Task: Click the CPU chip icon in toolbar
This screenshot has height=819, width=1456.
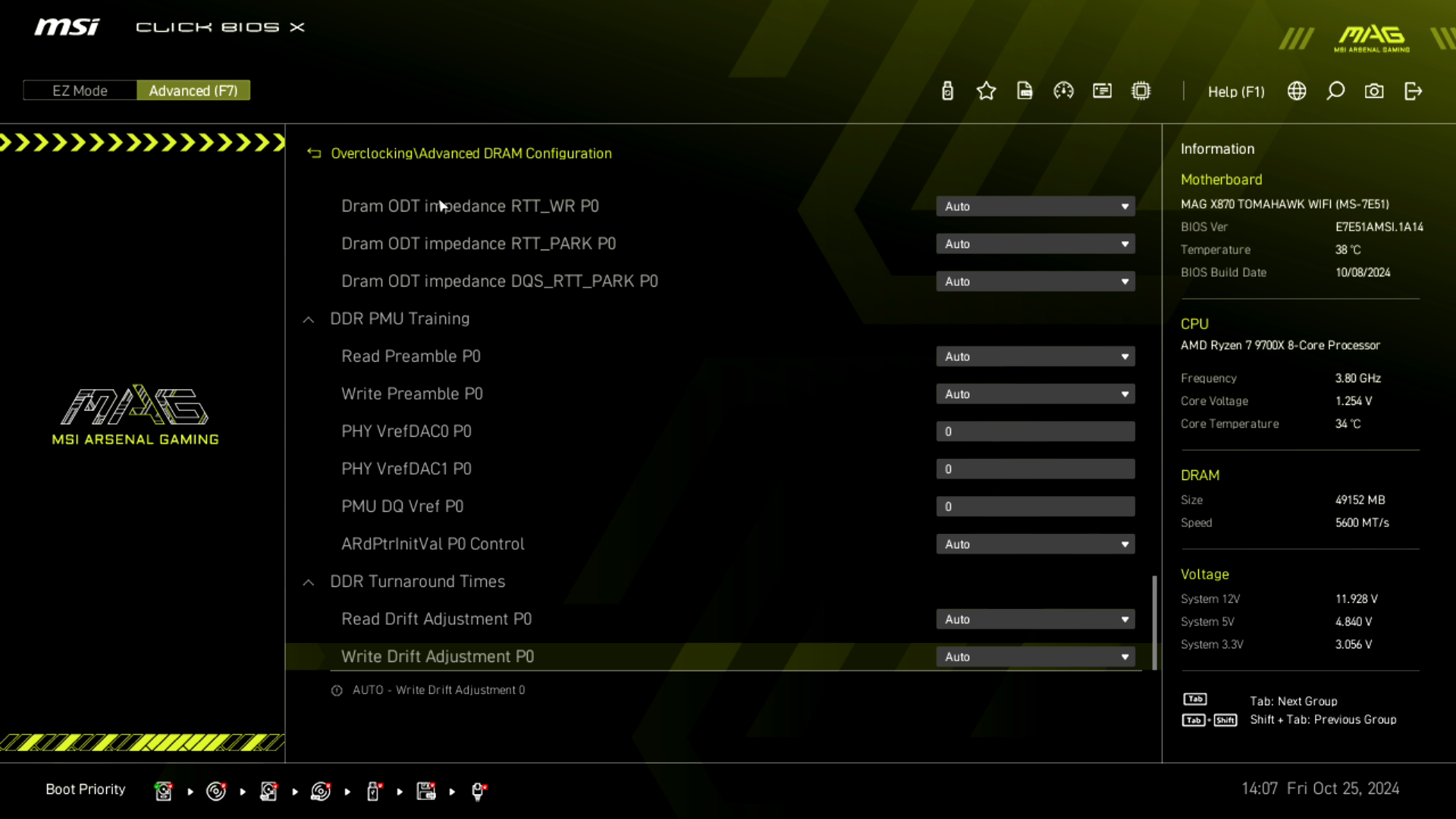Action: tap(1141, 91)
